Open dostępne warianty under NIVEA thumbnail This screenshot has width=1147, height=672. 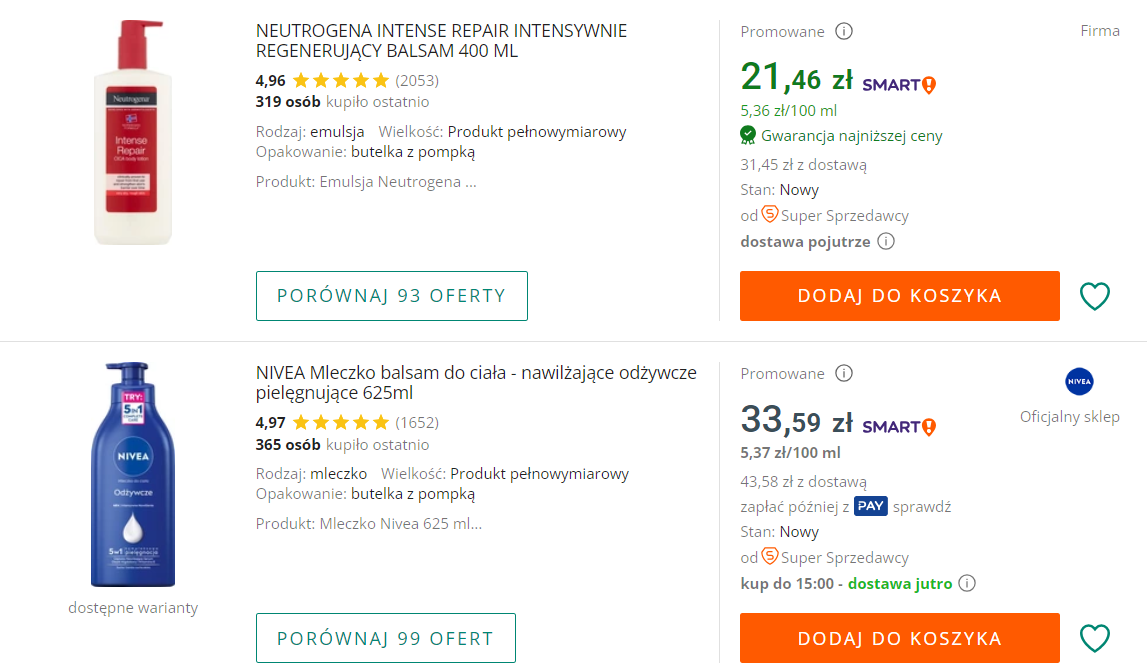click(133, 607)
